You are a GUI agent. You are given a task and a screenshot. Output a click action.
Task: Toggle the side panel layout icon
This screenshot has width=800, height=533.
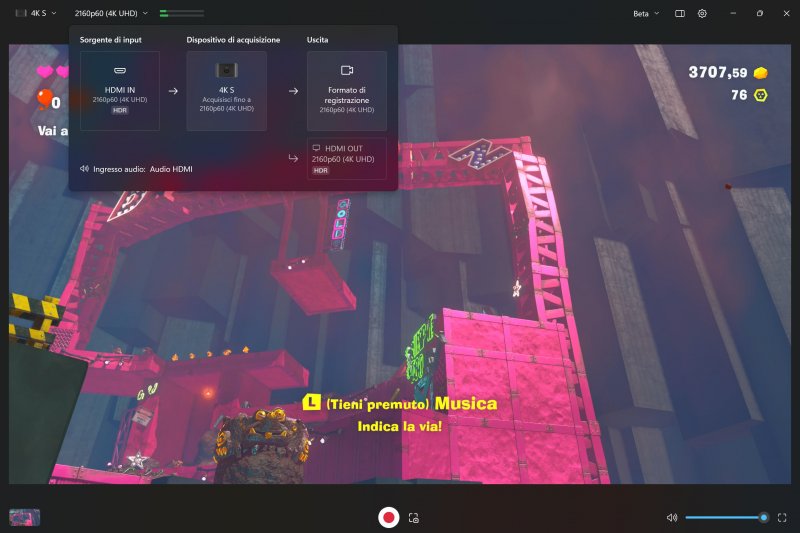680,14
